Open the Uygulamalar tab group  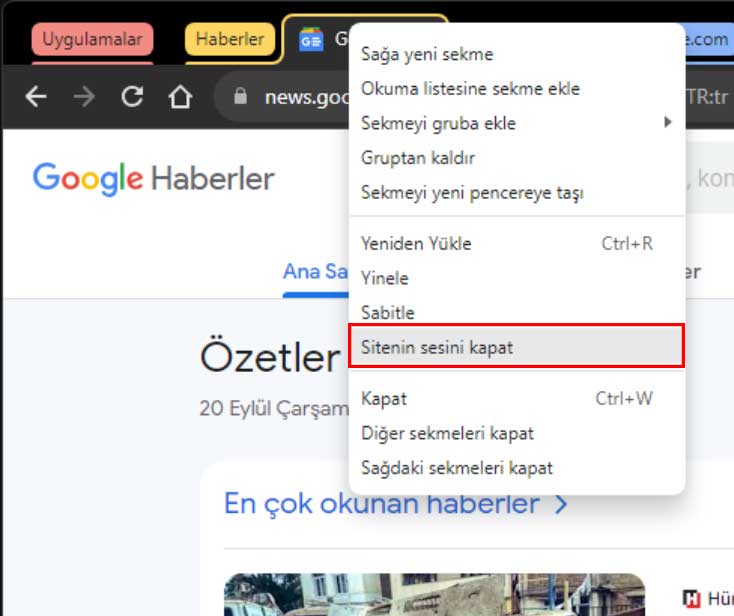[x=92, y=39]
